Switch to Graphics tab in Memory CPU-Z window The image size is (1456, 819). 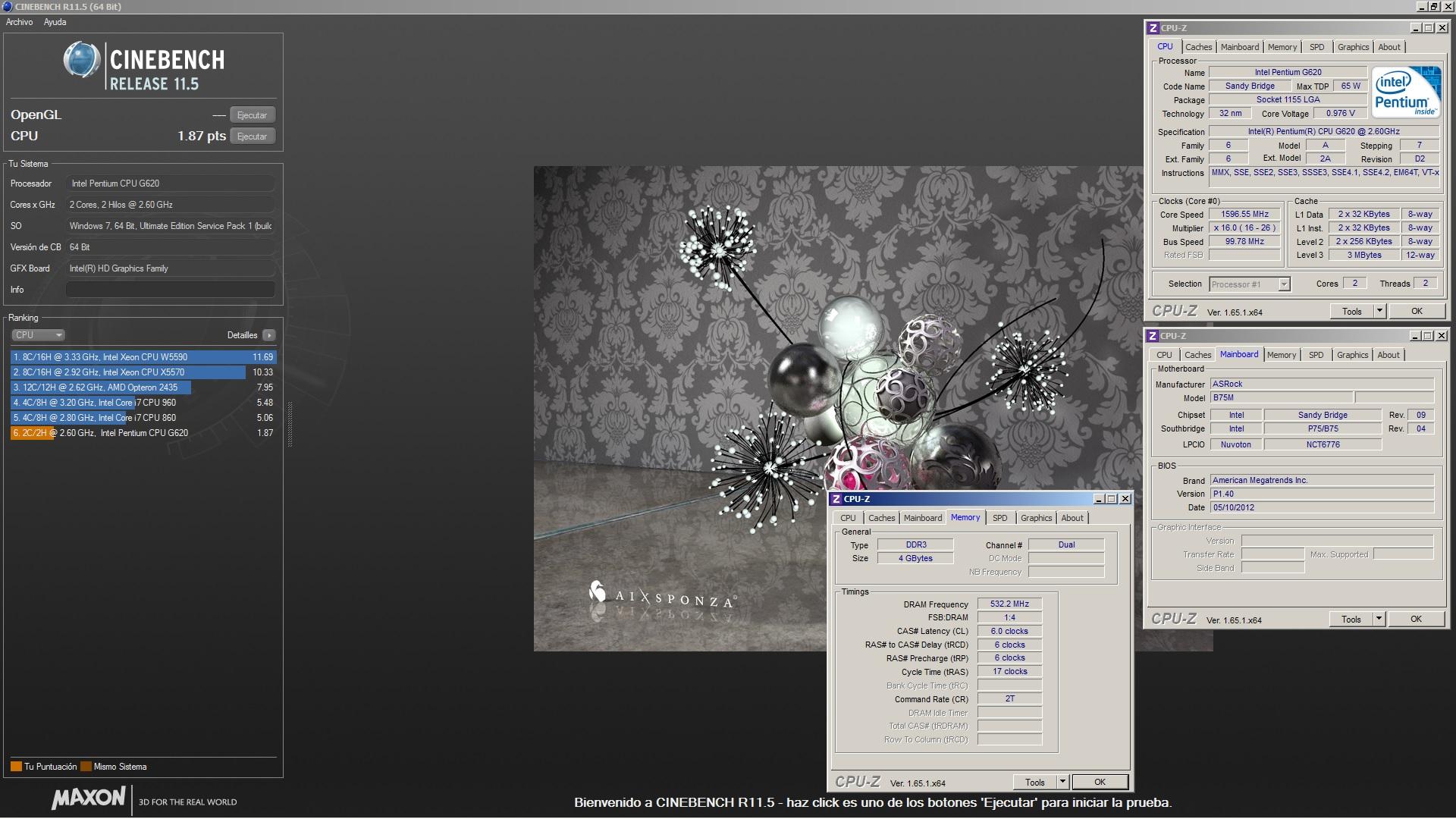(1036, 518)
